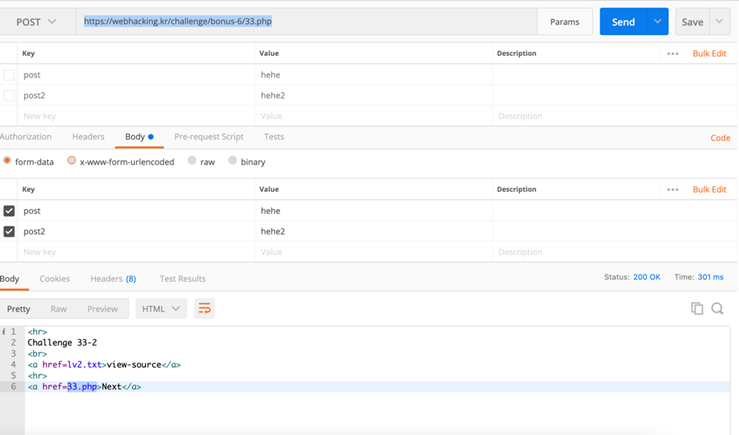Viewport: 739px width, 435px height.
Task: Click the Save button
Action: [x=692, y=22]
